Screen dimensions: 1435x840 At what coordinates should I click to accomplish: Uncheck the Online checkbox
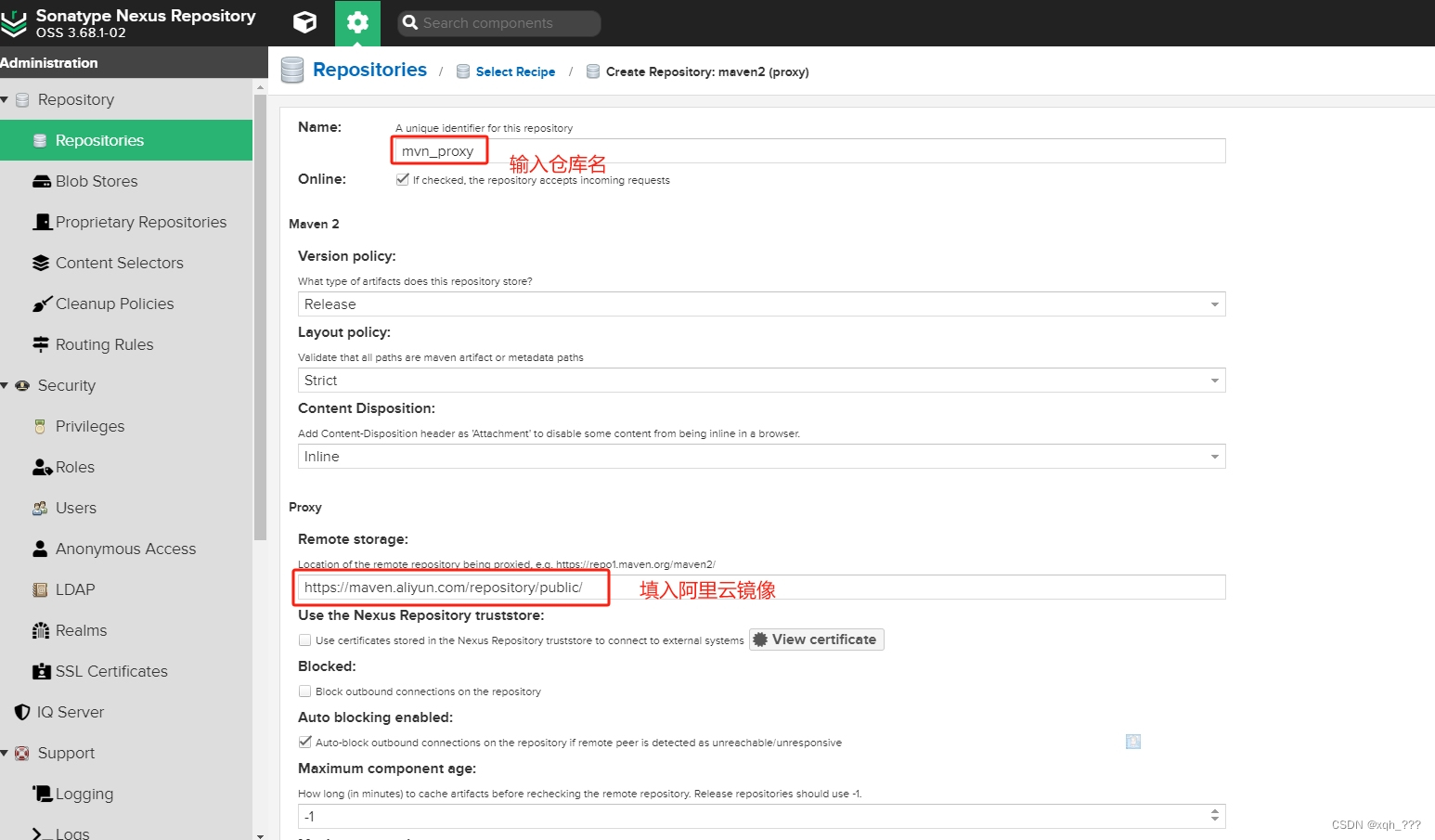[x=402, y=179]
